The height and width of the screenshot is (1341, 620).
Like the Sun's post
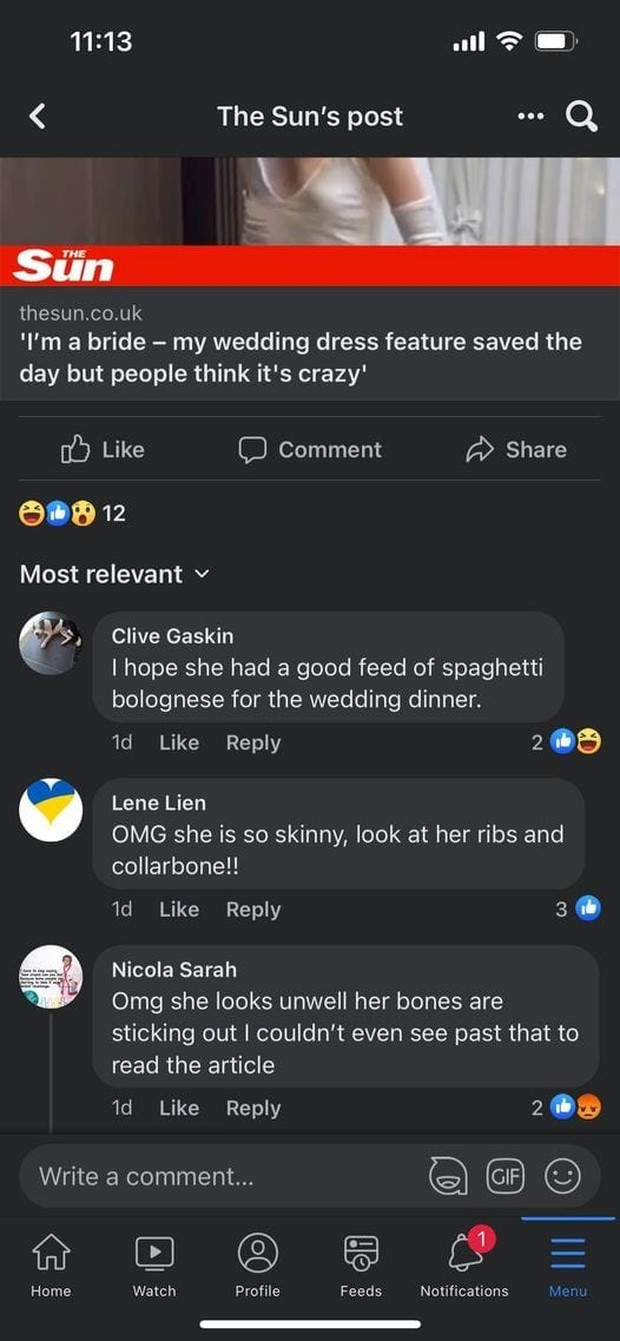103,450
